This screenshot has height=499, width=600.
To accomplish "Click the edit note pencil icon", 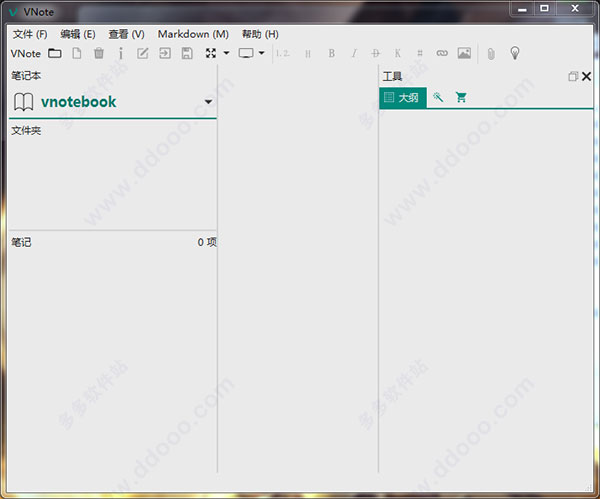I will (x=143, y=53).
